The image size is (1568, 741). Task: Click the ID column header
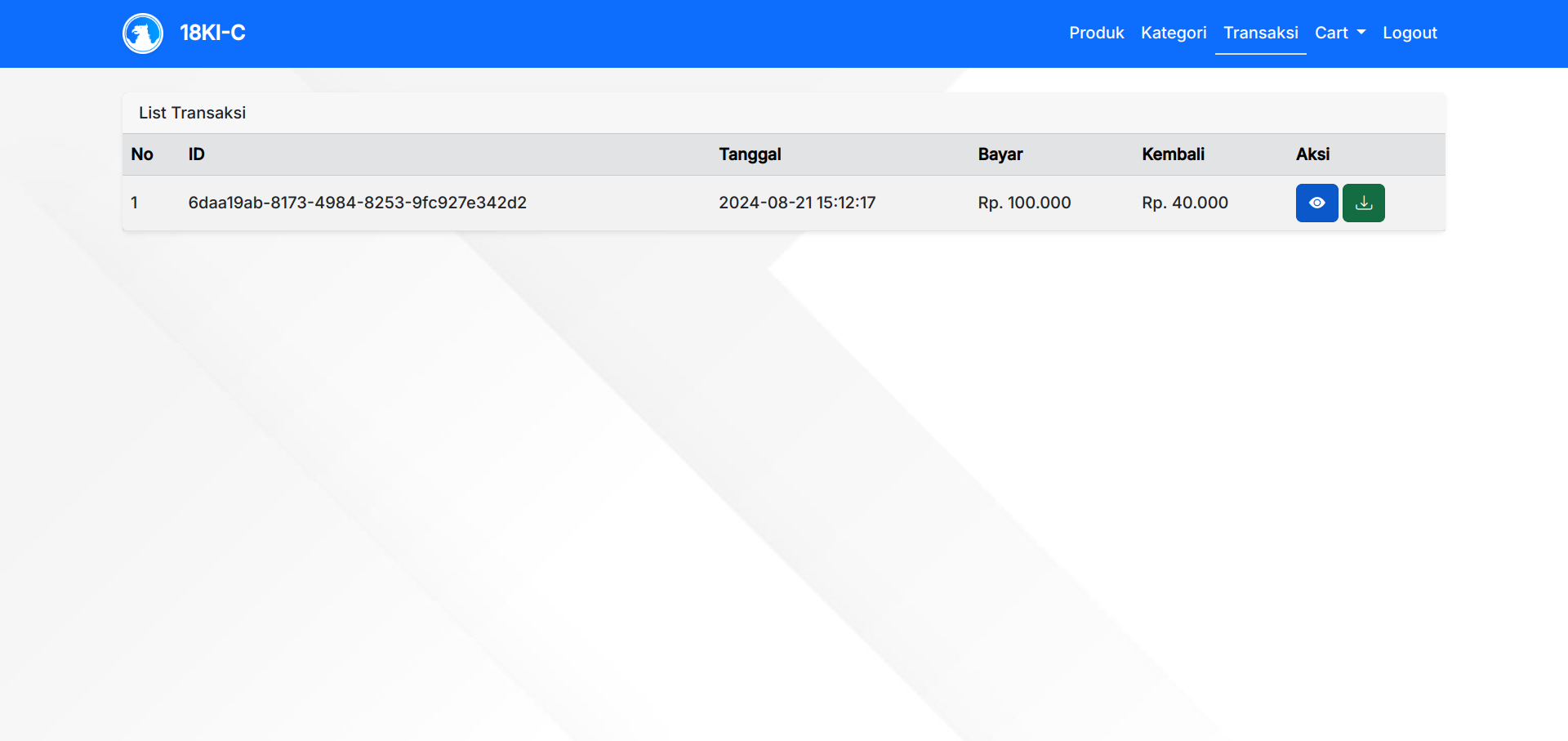click(196, 154)
